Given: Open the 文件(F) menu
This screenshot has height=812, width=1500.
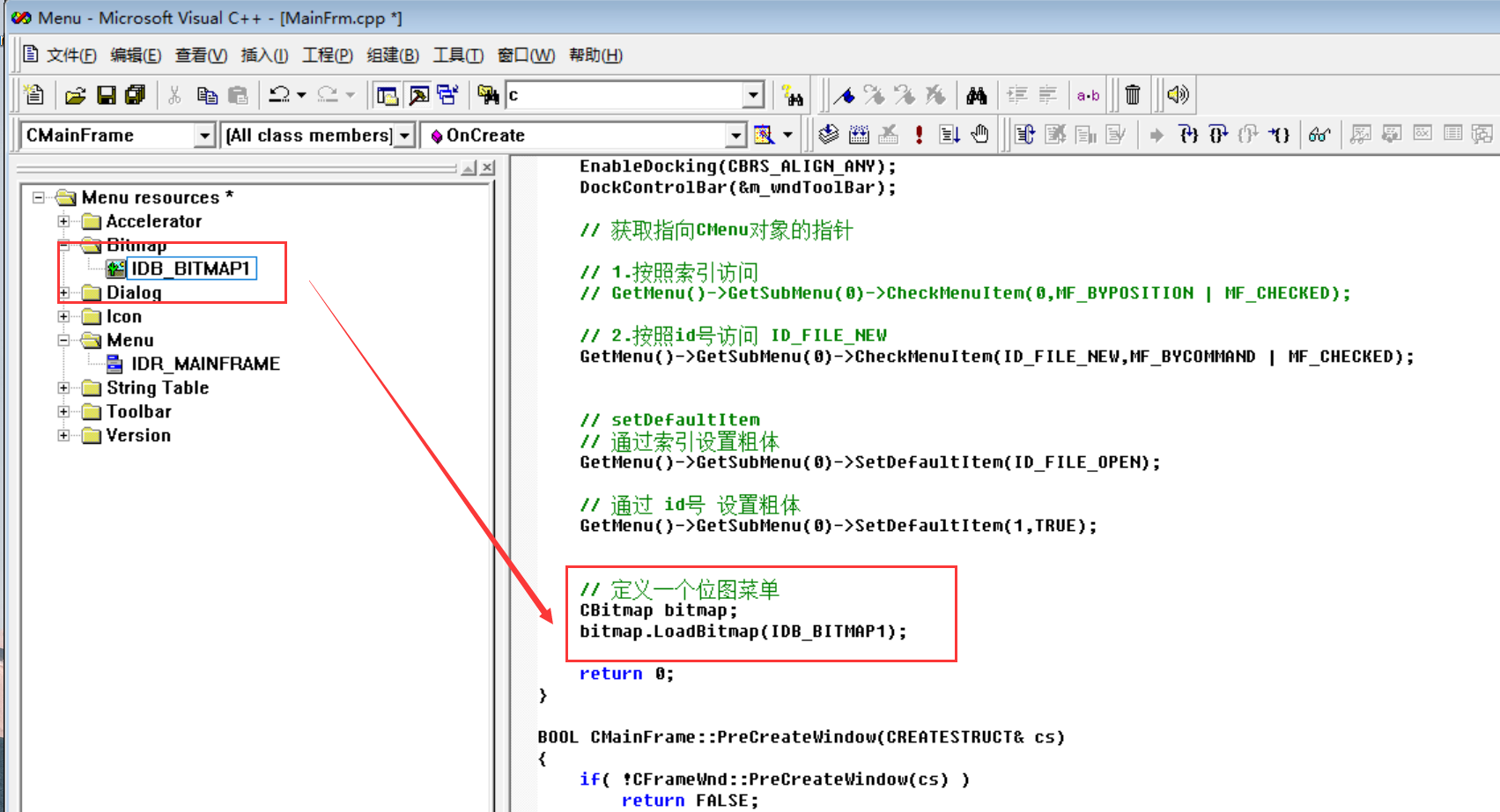Looking at the screenshot, I should [71, 55].
